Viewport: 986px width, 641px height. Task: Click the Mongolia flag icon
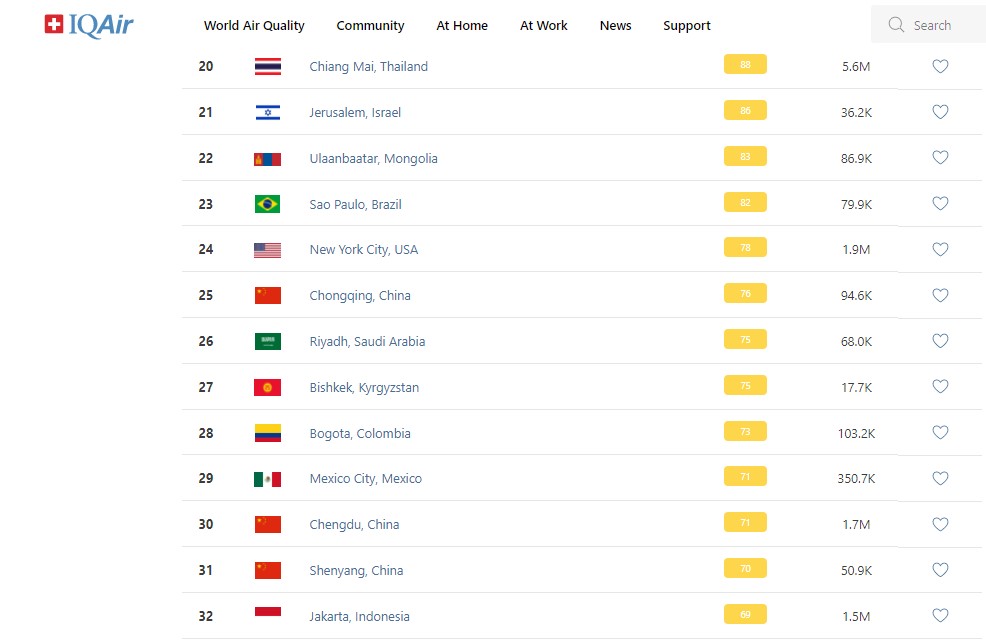[267, 159]
